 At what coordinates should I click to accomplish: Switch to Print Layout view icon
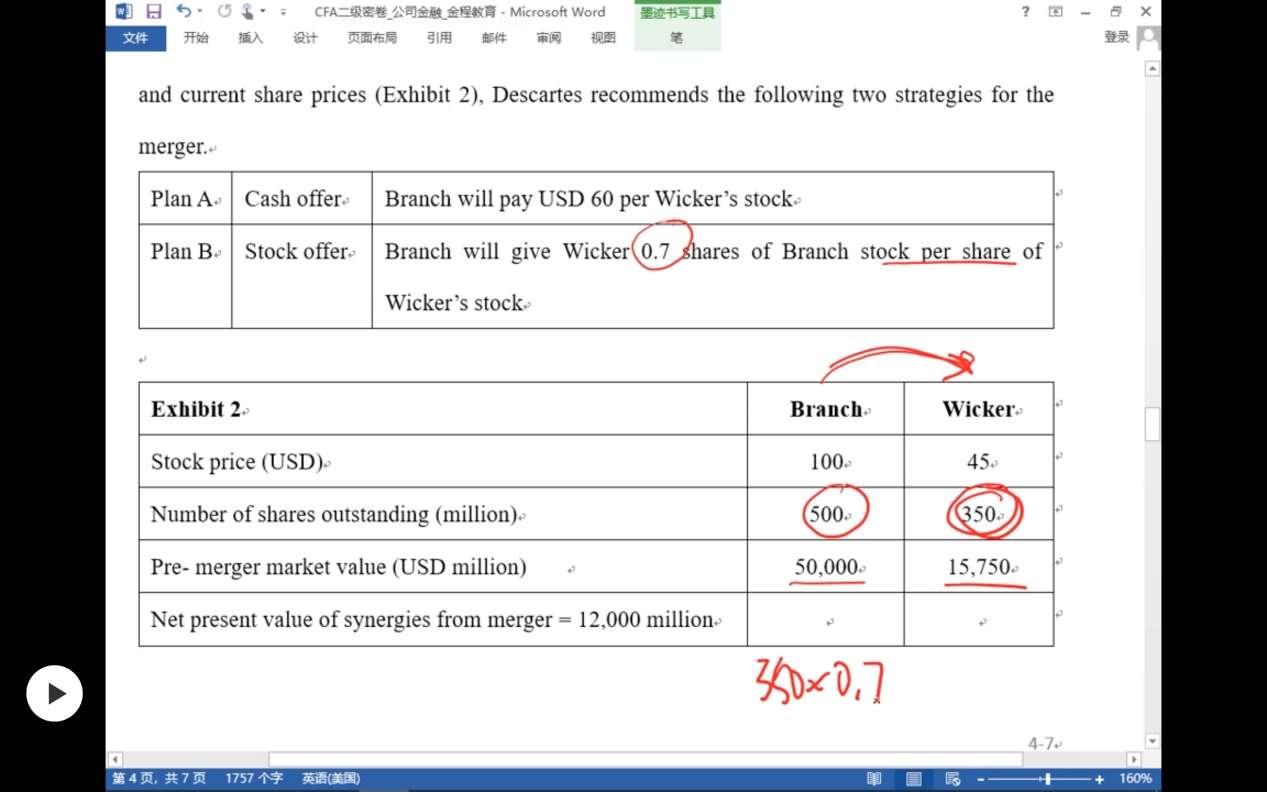coord(913,778)
